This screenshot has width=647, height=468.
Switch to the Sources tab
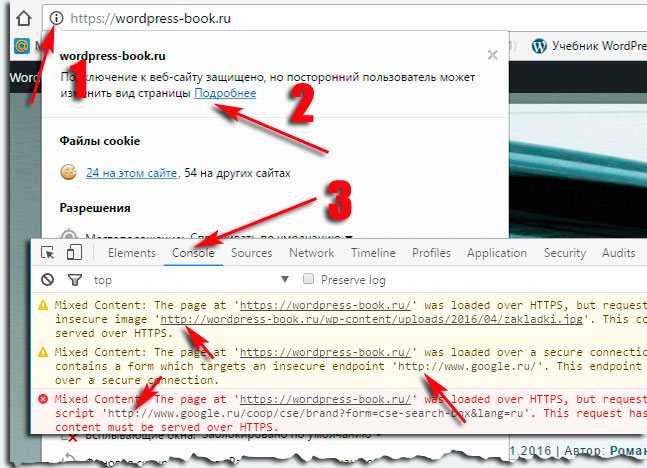251,253
